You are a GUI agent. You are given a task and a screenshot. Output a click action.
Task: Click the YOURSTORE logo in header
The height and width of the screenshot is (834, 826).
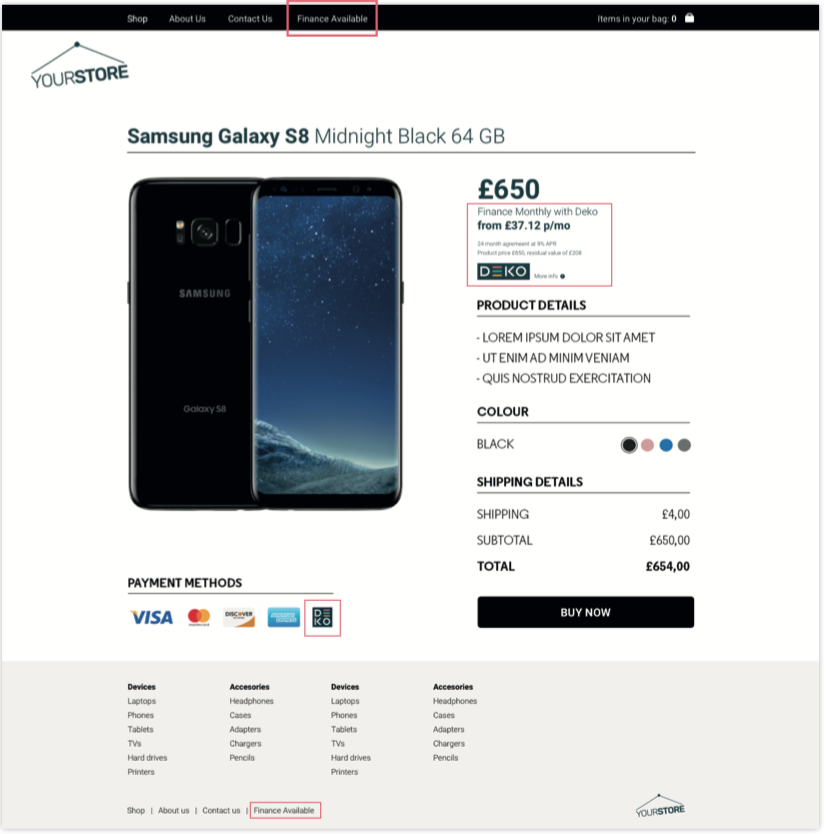click(x=80, y=65)
